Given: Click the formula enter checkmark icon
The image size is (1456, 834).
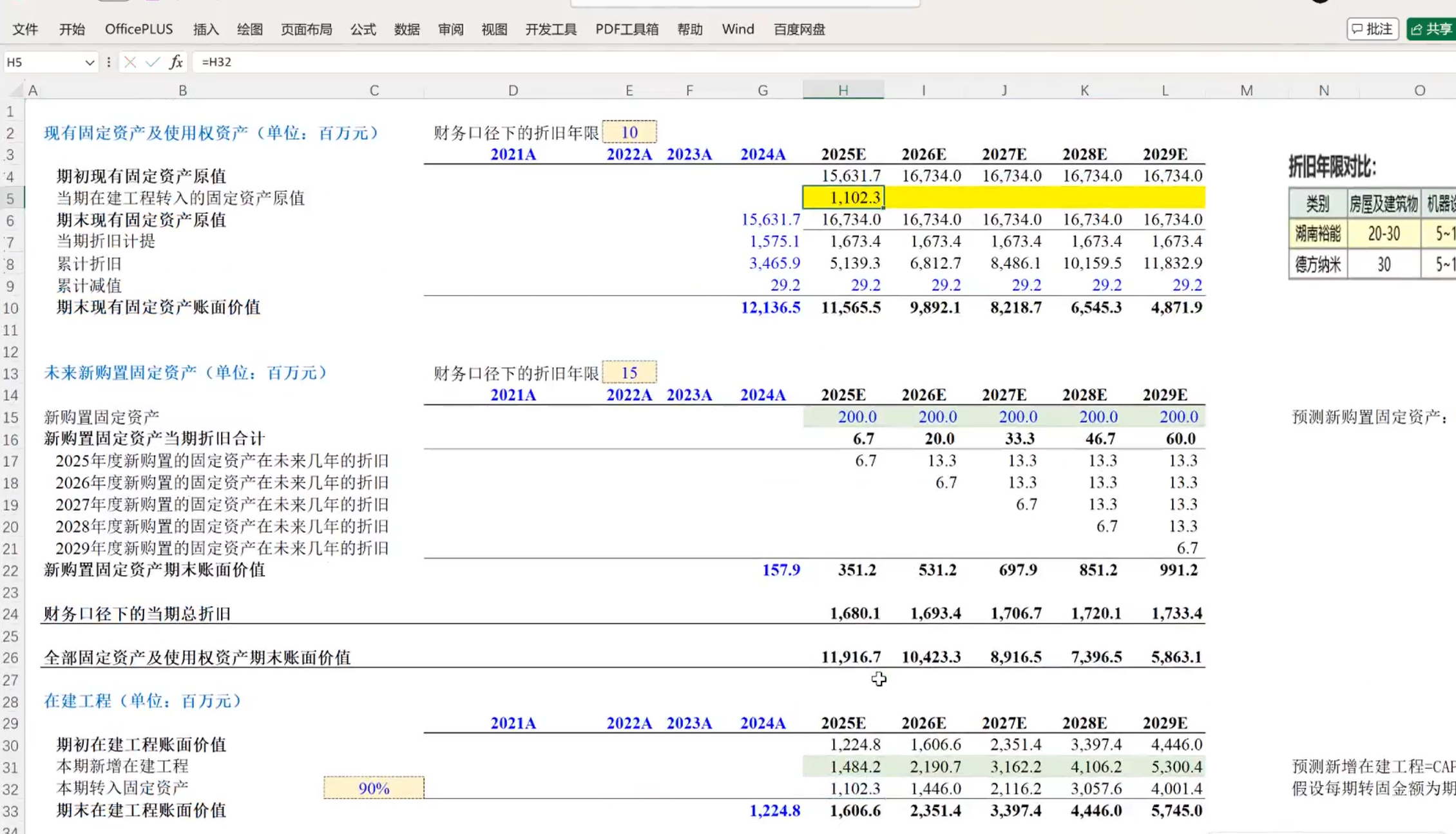Looking at the screenshot, I should coord(153,62).
